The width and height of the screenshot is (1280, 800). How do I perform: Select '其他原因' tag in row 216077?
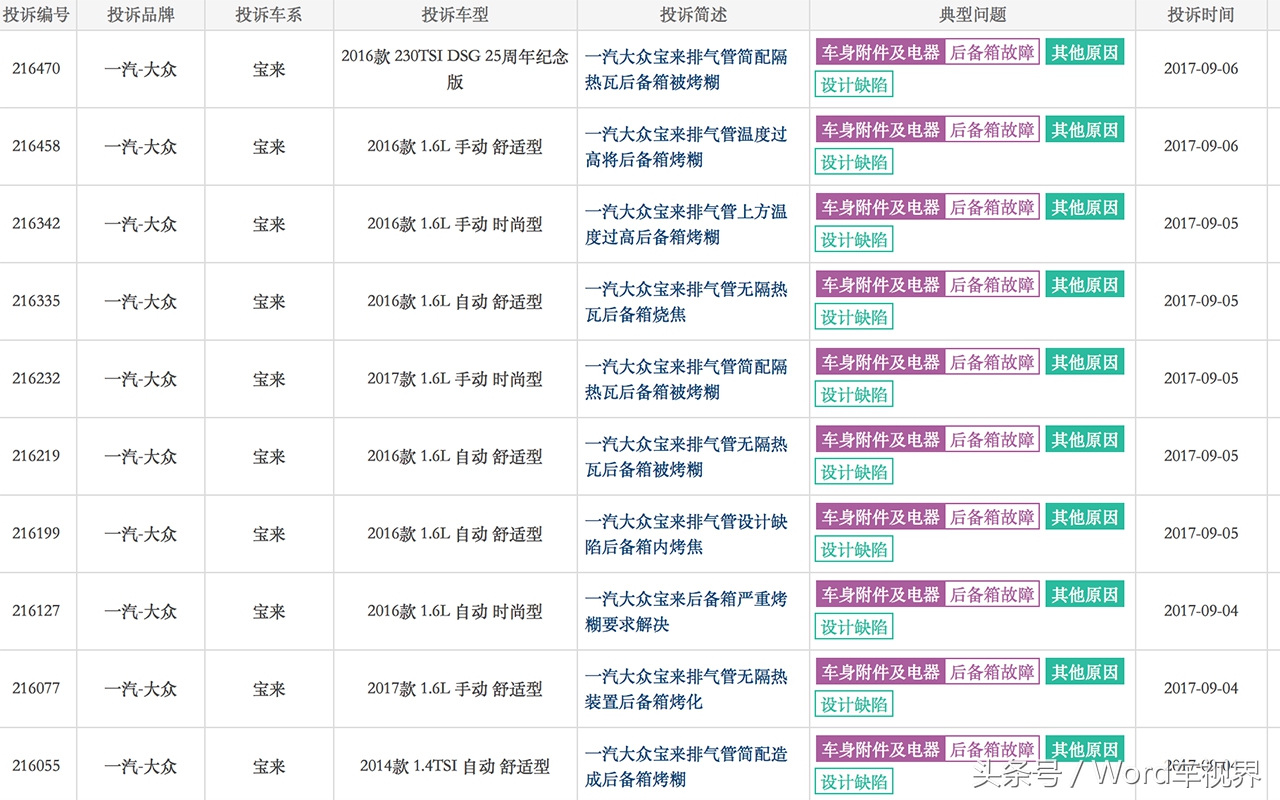[x=1085, y=672]
